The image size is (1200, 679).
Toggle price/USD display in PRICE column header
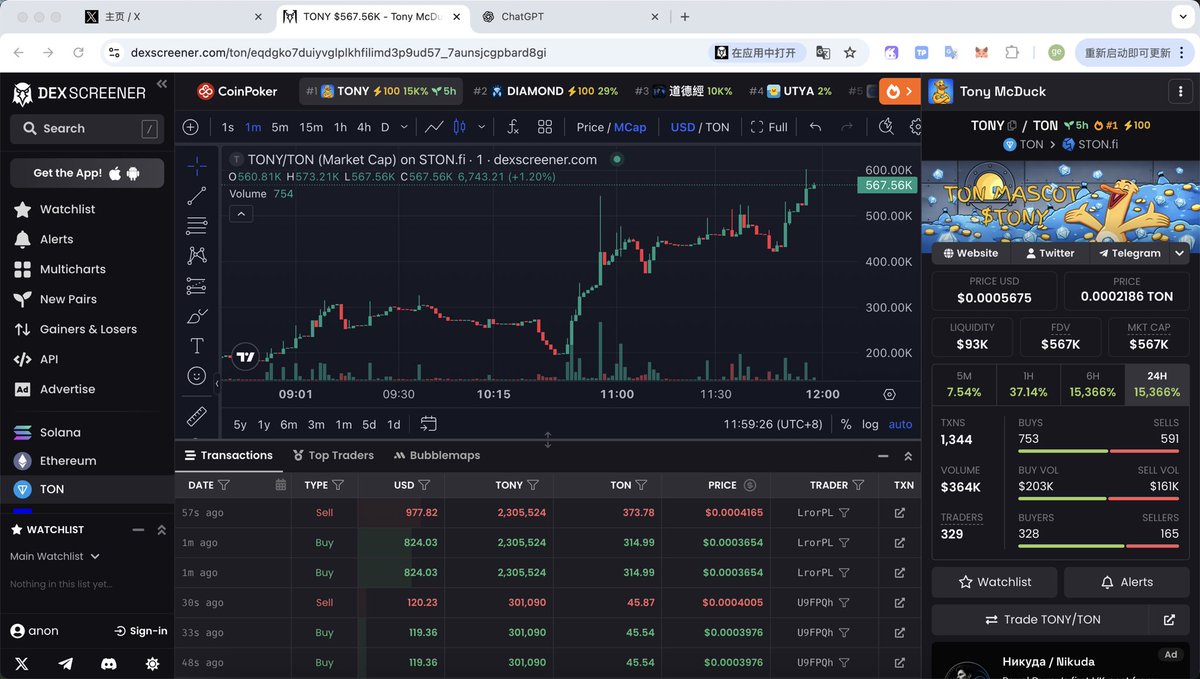click(750, 485)
